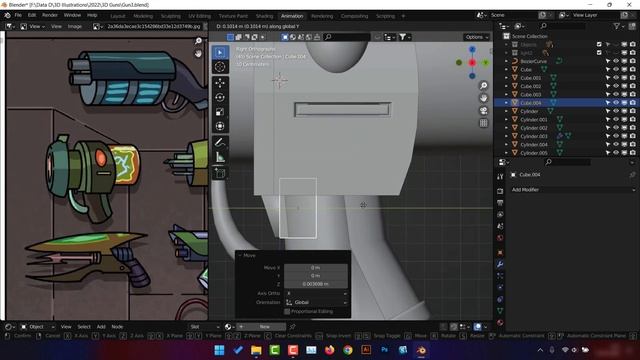Image resolution: width=640 pixels, height=360 pixels.
Task: Select the Measure ruler tool
Action: coord(220,157)
